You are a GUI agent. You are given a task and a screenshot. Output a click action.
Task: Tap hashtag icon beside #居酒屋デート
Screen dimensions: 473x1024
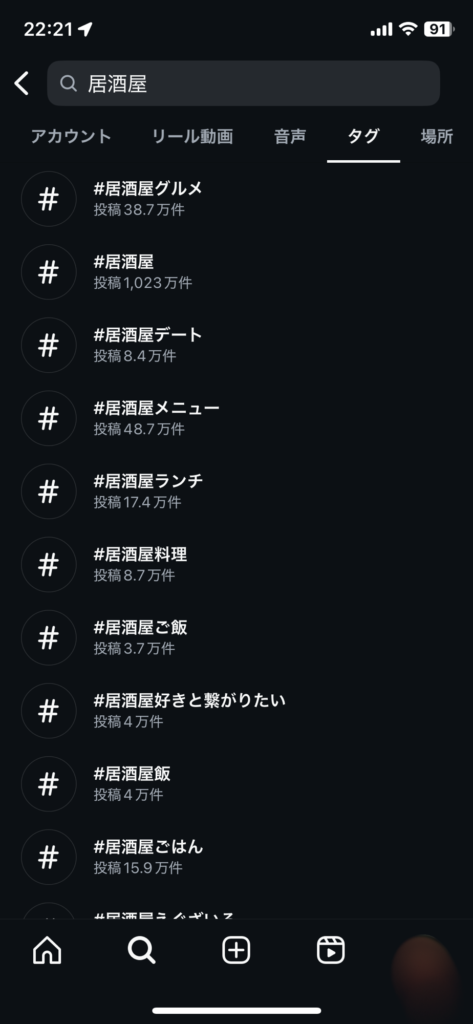[48, 345]
